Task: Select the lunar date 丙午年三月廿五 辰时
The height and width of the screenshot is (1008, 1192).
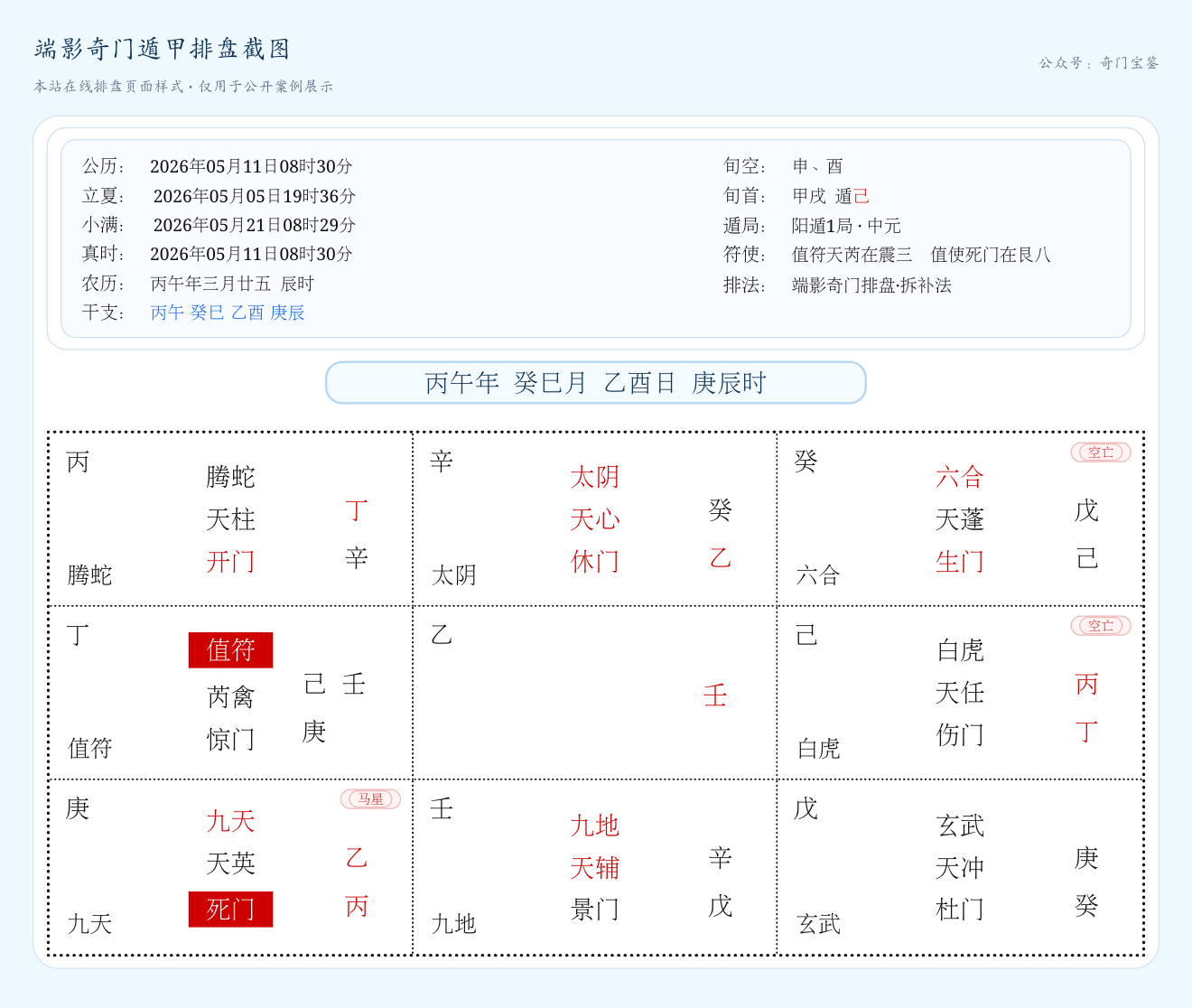Action: [x=232, y=284]
